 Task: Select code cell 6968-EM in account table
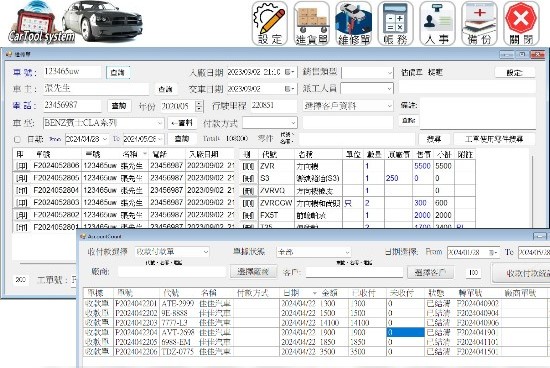click(x=179, y=342)
